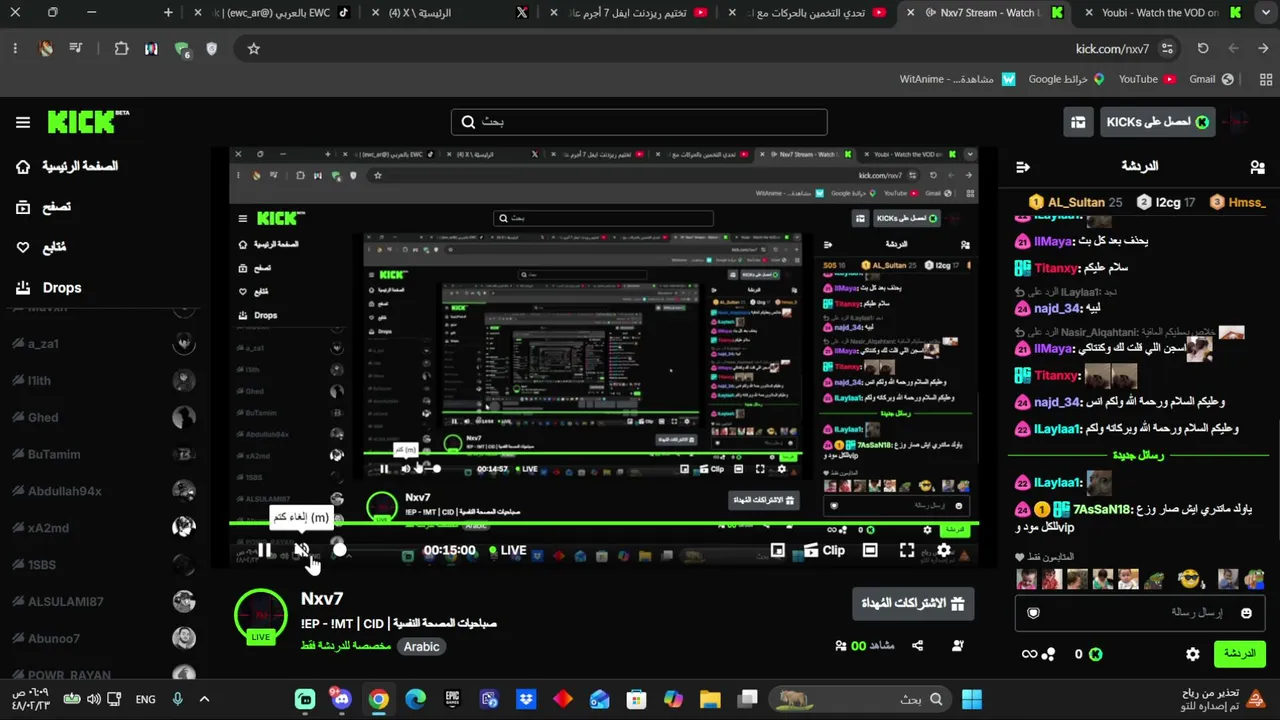
Task: Collapse the chat panel with arrow icon
Action: [1022, 167]
